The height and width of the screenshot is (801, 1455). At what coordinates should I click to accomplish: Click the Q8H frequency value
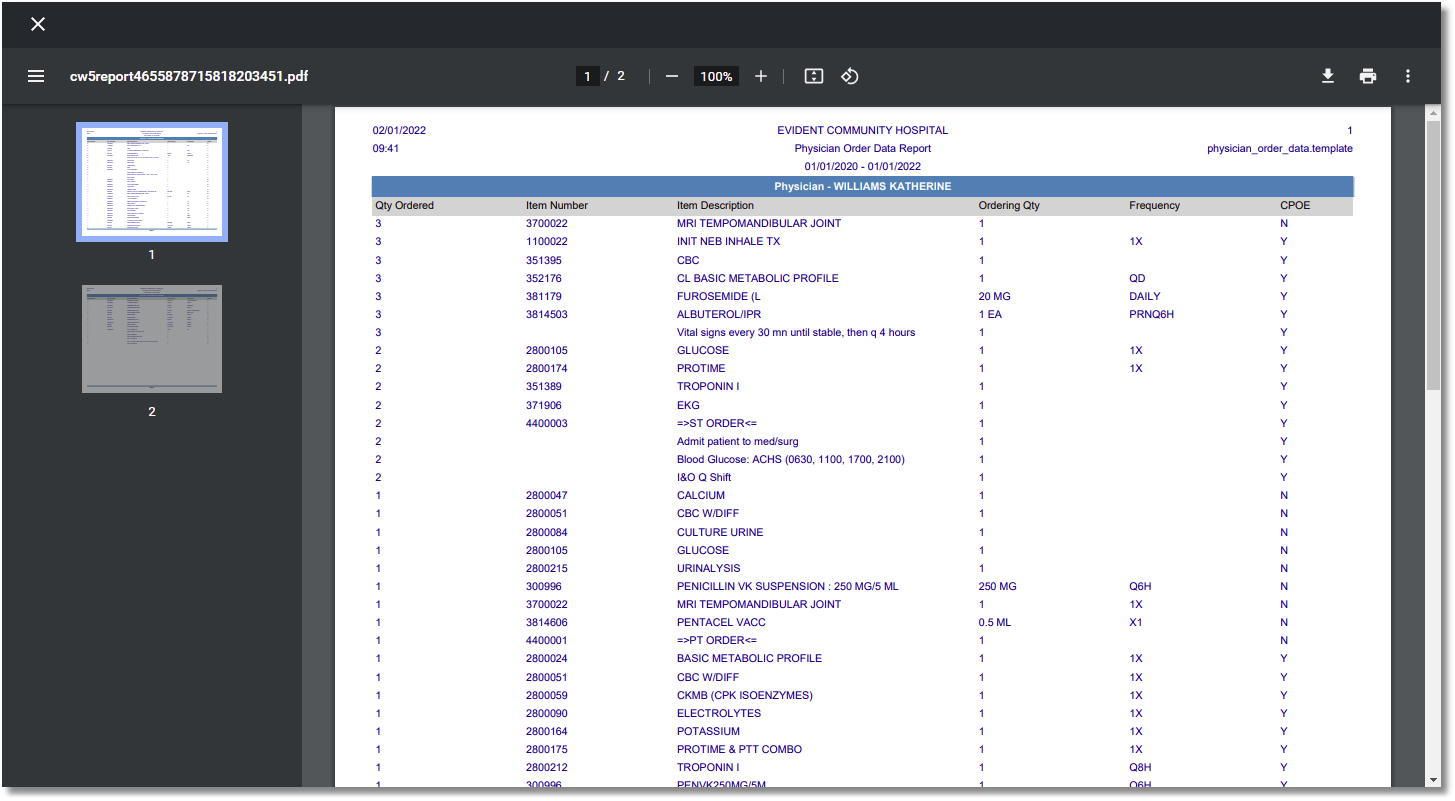coord(1141,767)
